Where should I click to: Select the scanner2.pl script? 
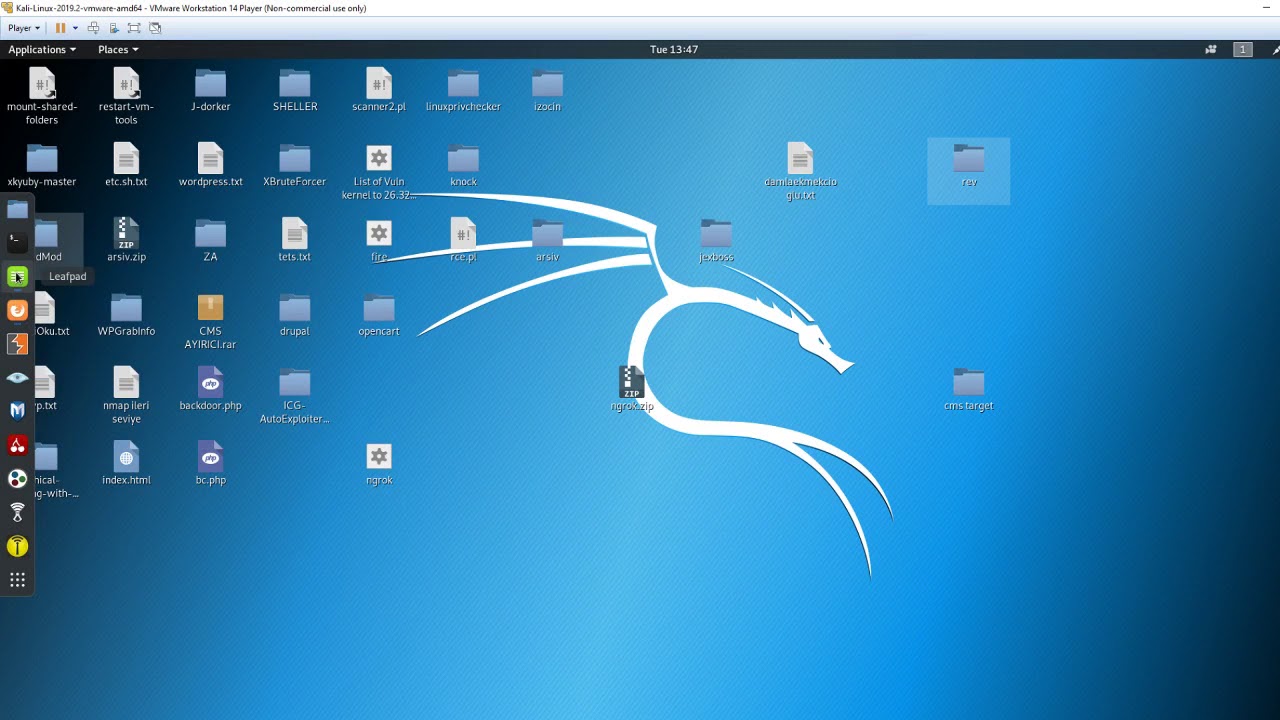[x=379, y=90]
